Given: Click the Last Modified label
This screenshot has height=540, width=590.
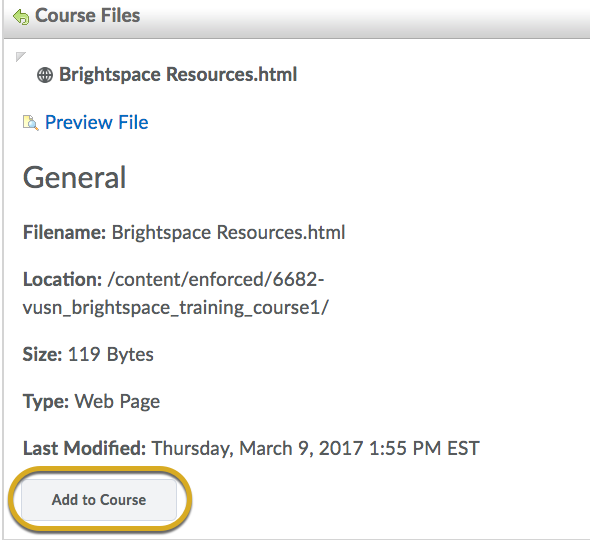Looking at the screenshot, I should [84, 448].
